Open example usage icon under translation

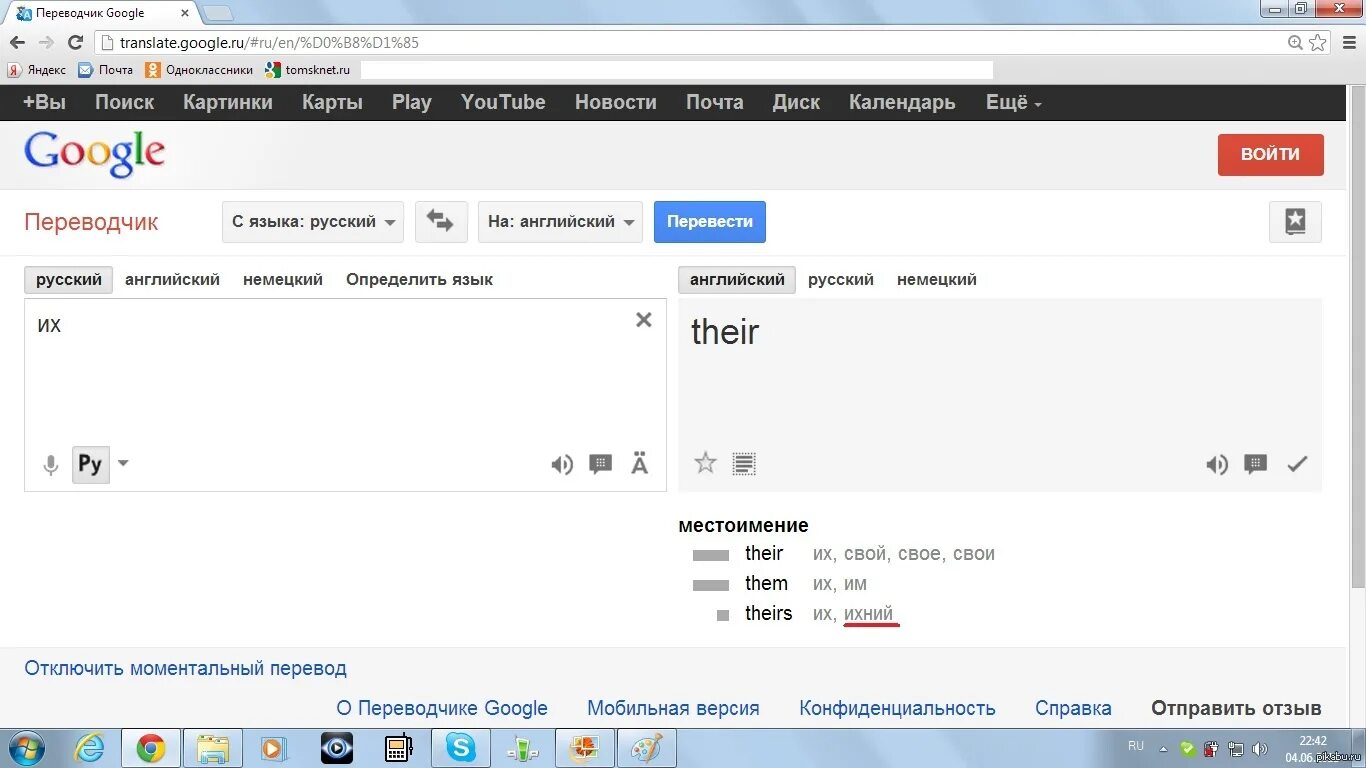1255,464
